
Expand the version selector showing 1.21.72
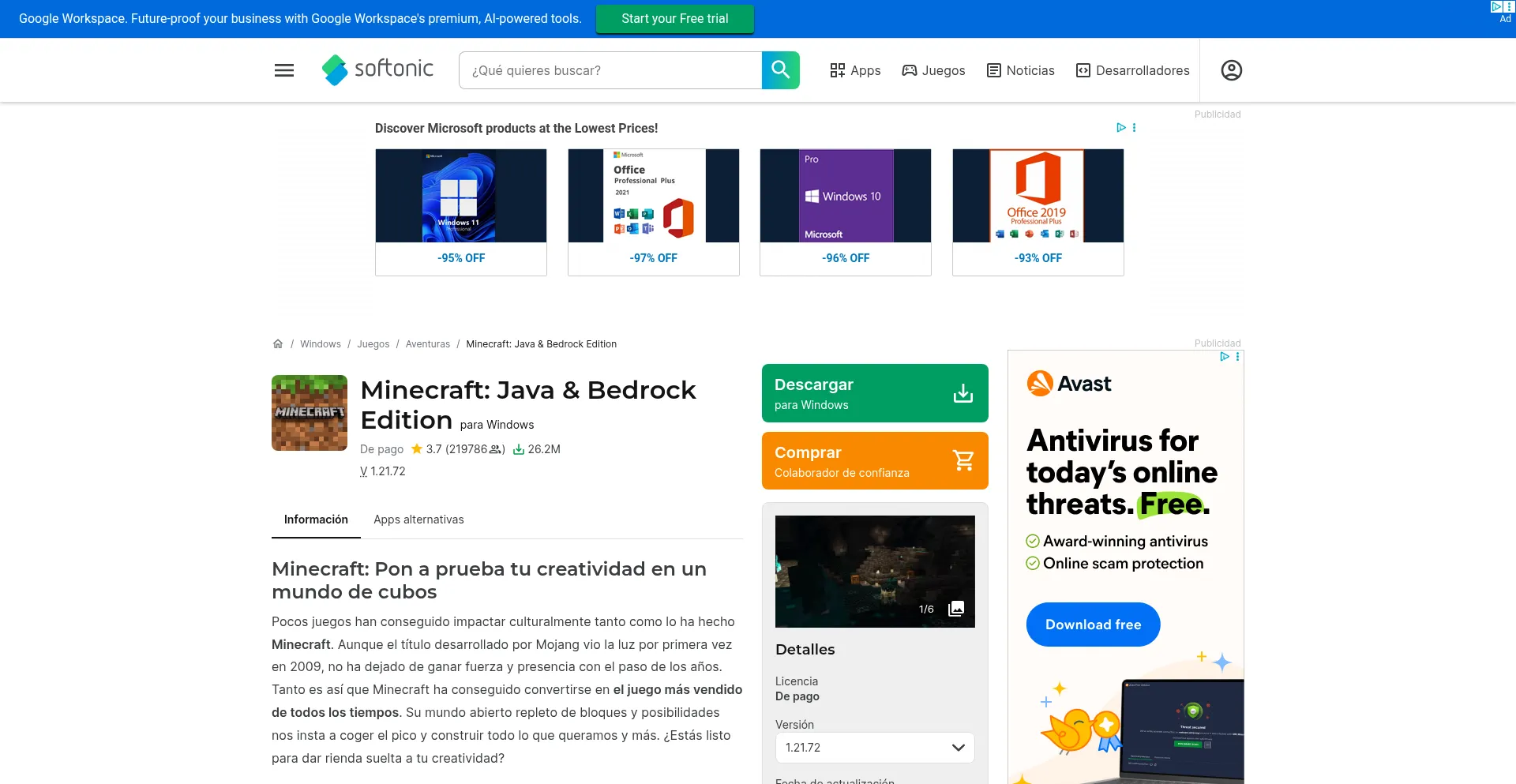click(874, 748)
